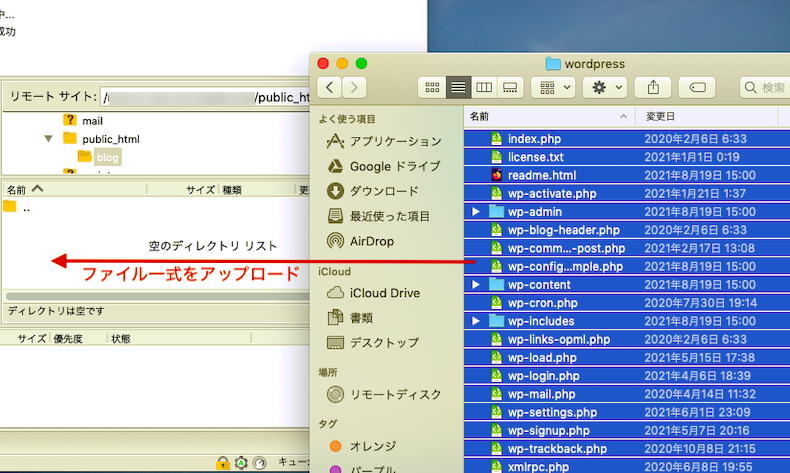Viewport: 790px width, 473px height.
Task: Click the speed limit gauge icon in FileZilla
Action: [x=259, y=462]
